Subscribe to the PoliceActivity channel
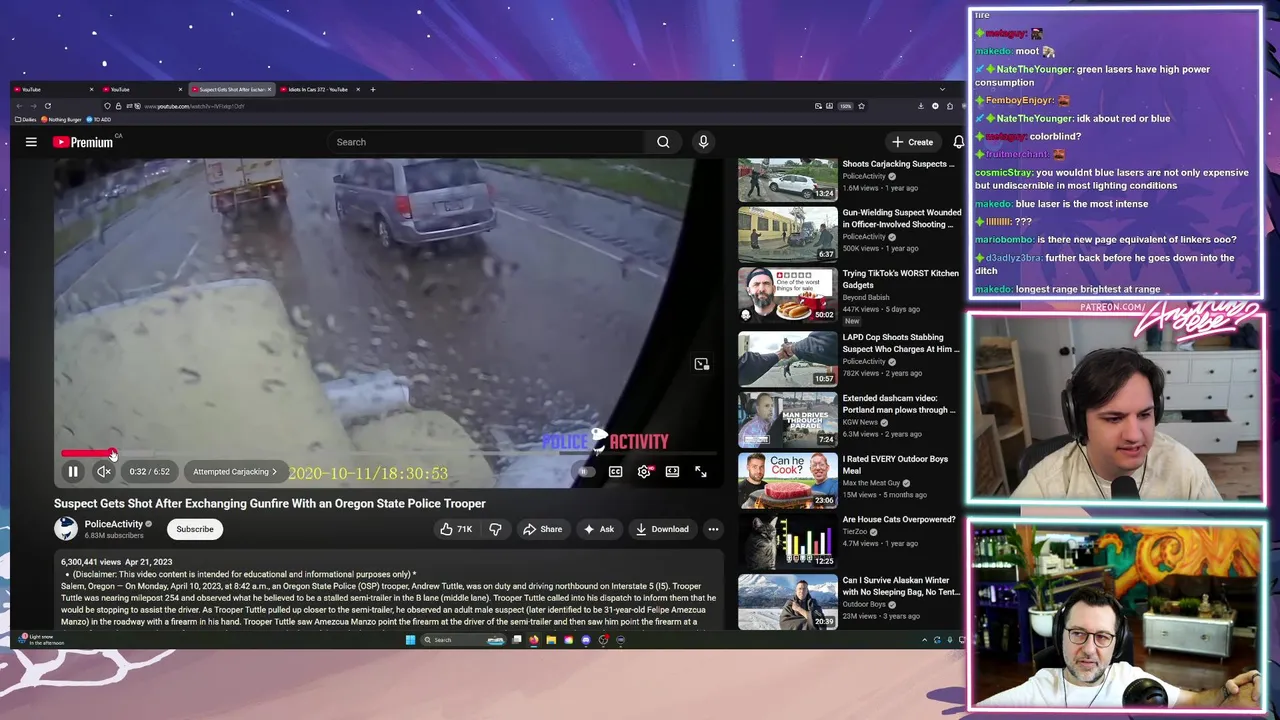The image size is (1280, 720). coord(195,529)
